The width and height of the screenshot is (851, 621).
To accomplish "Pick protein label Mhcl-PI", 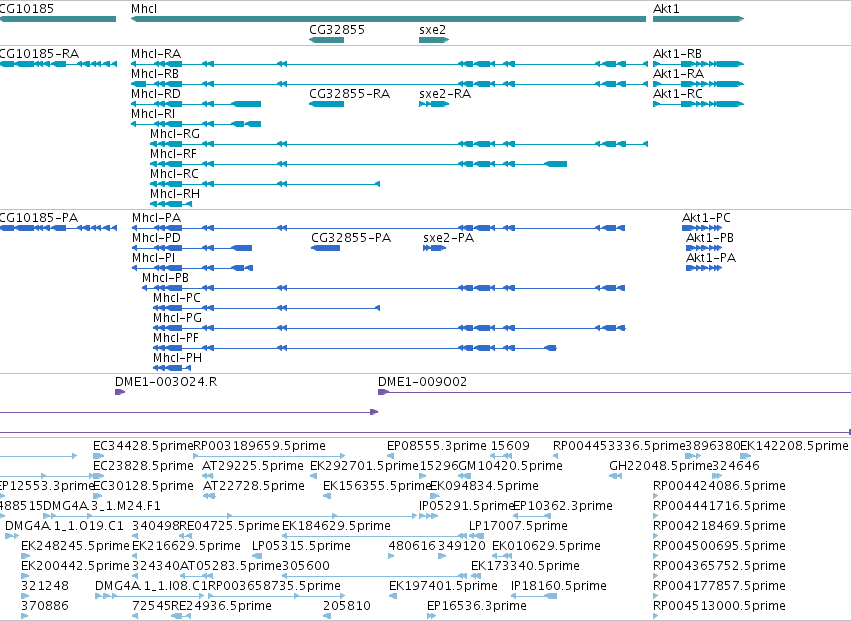I will (x=154, y=258).
